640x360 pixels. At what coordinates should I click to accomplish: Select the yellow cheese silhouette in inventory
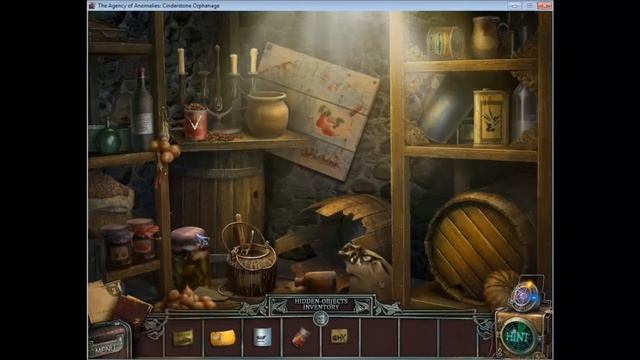coord(223,338)
